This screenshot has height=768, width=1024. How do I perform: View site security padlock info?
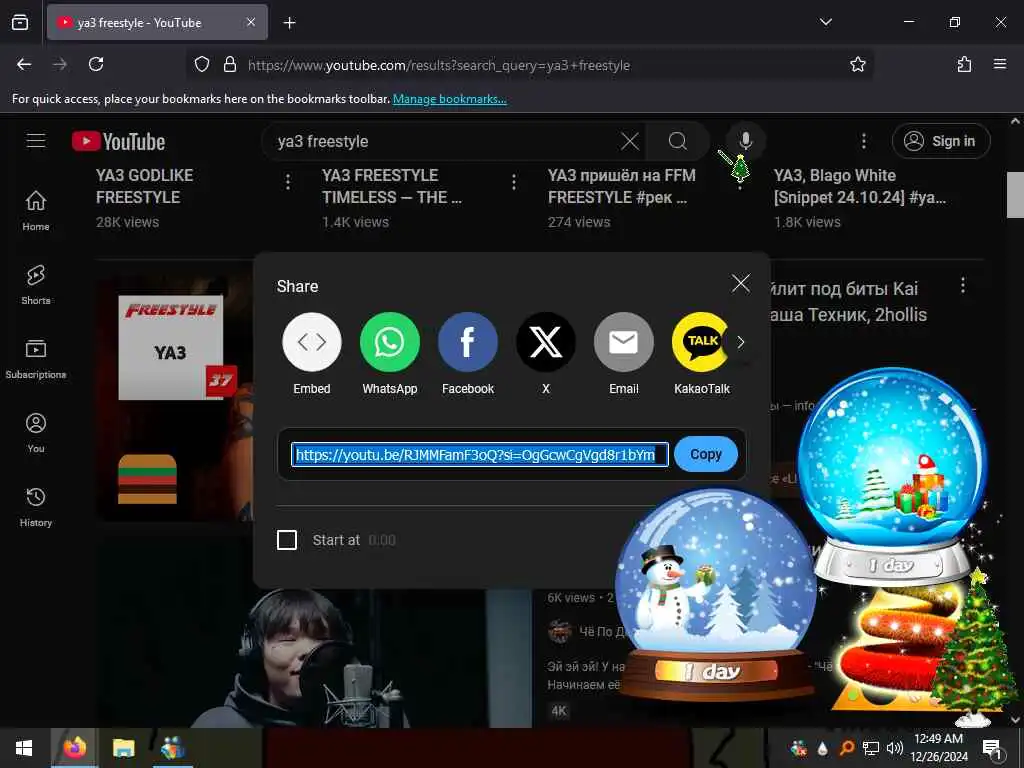230,64
